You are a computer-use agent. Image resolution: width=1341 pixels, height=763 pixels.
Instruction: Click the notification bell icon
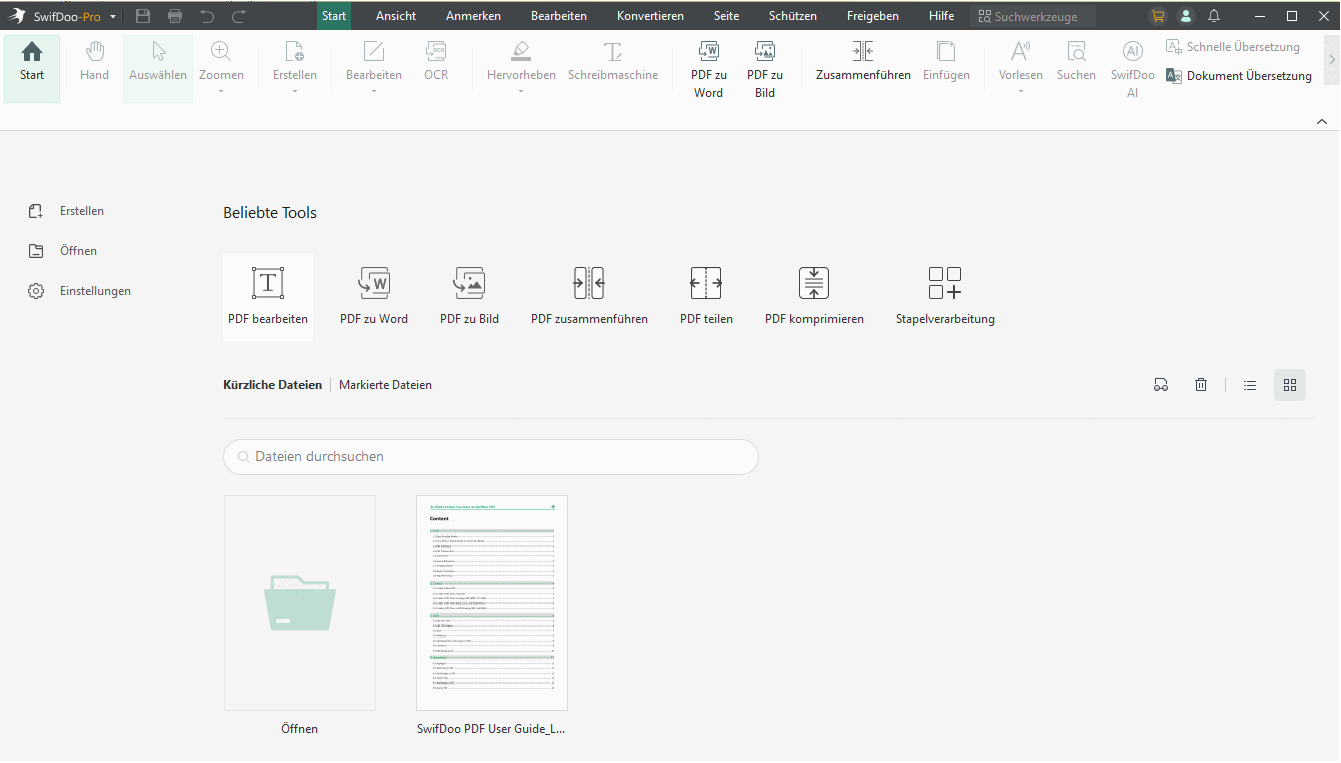coord(1214,16)
